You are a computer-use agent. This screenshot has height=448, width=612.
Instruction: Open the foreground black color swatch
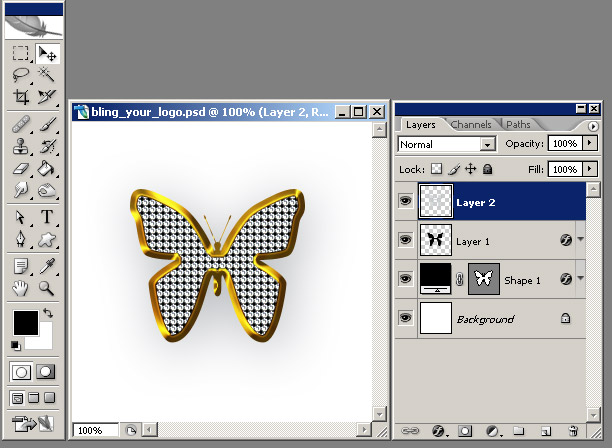[26, 323]
